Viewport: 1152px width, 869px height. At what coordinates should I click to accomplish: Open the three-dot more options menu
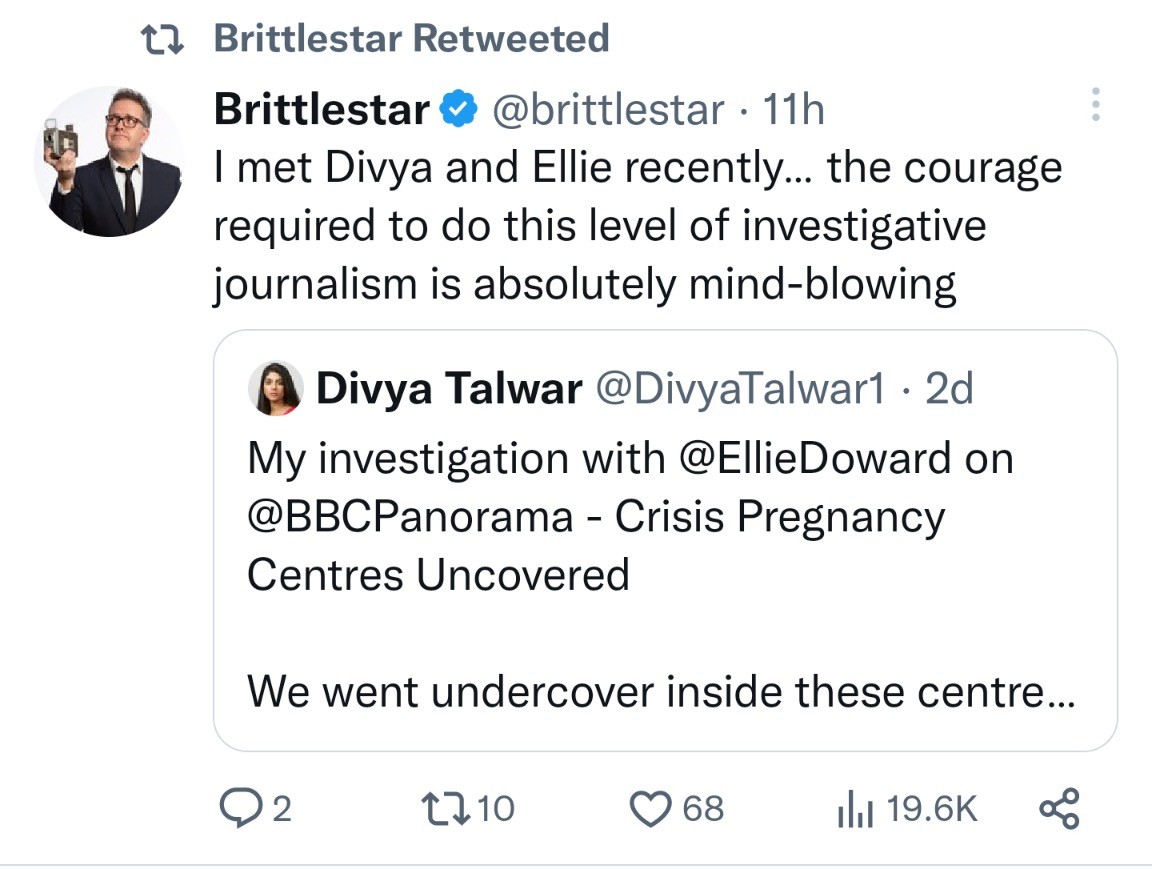tap(1096, 105)
